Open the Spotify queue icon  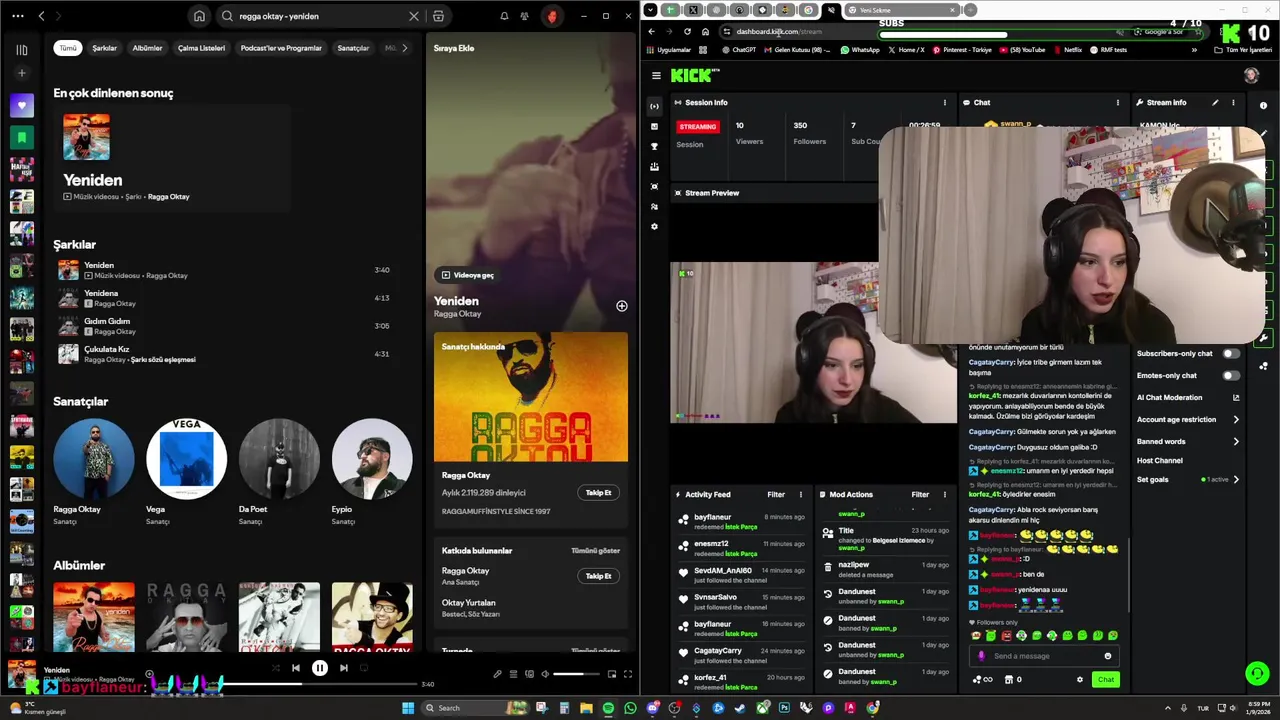point(513,674)
